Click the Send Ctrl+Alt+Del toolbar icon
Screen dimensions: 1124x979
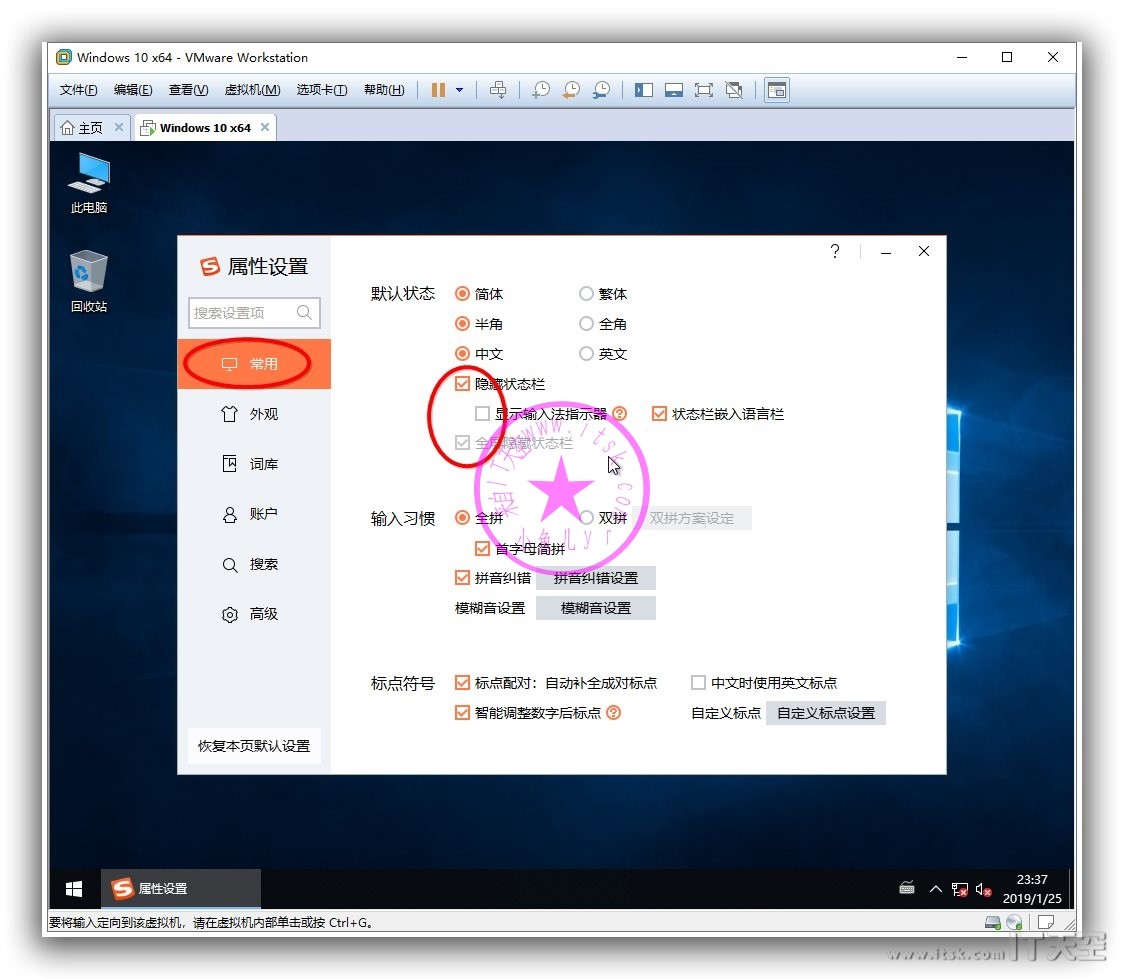[497, 90]
